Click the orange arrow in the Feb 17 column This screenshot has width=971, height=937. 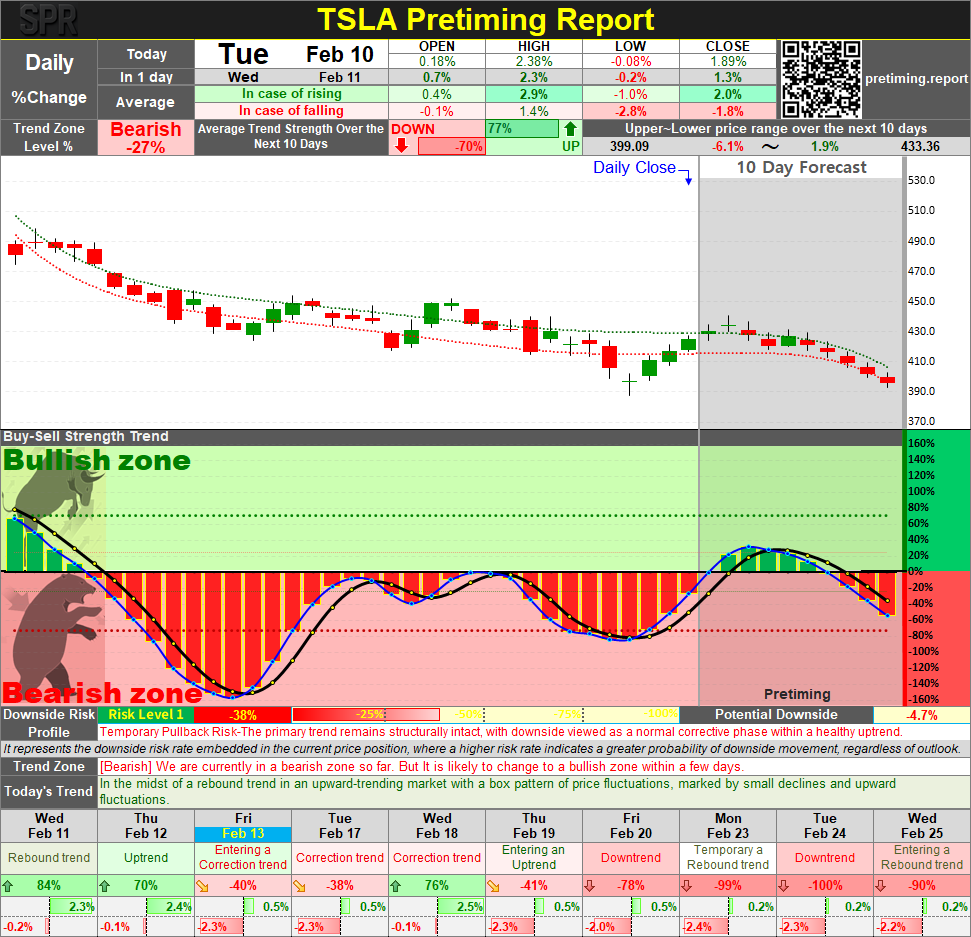(x=299, y=886)
